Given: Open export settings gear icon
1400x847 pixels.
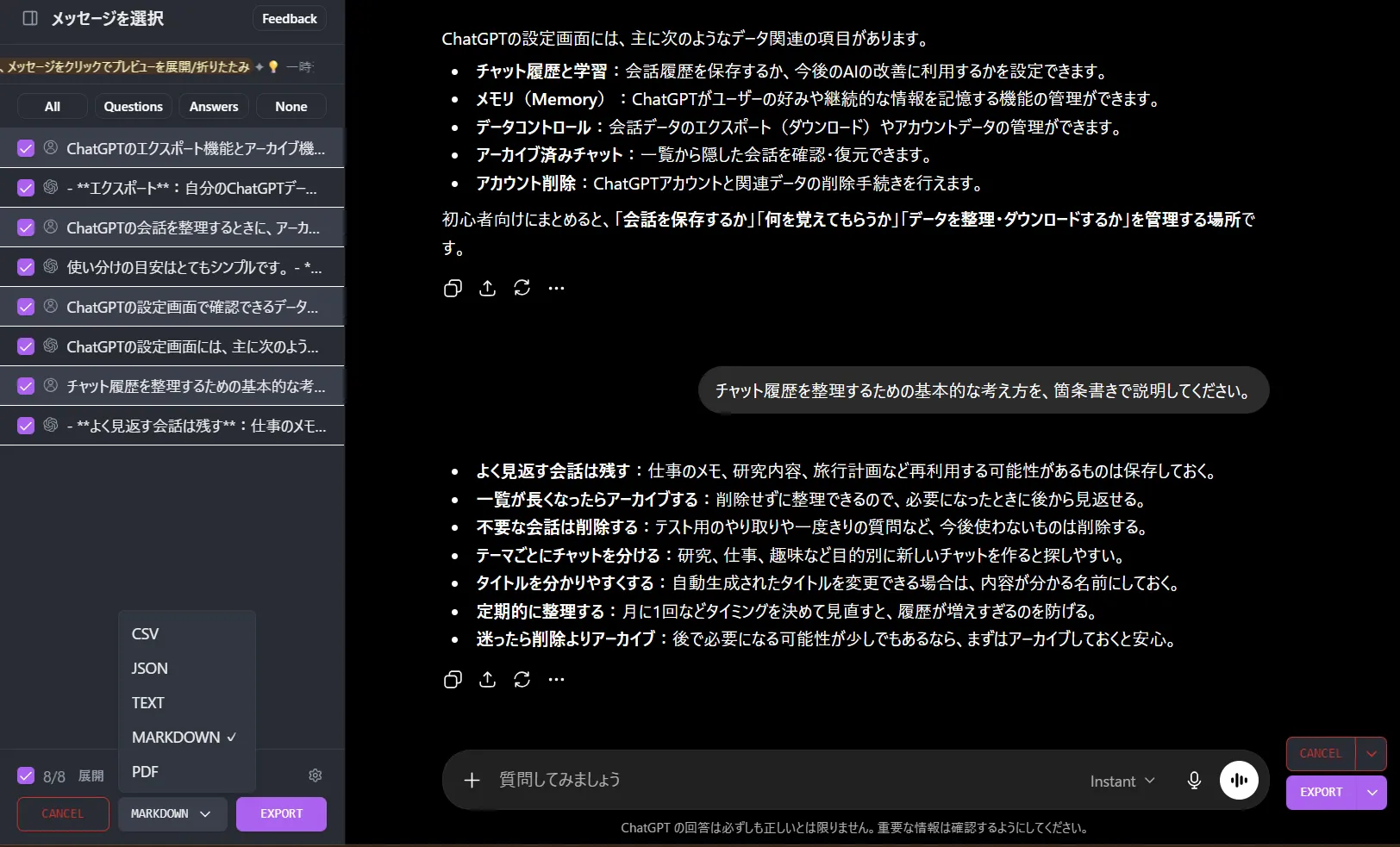Looking at the screenshot, I should 316,775.
